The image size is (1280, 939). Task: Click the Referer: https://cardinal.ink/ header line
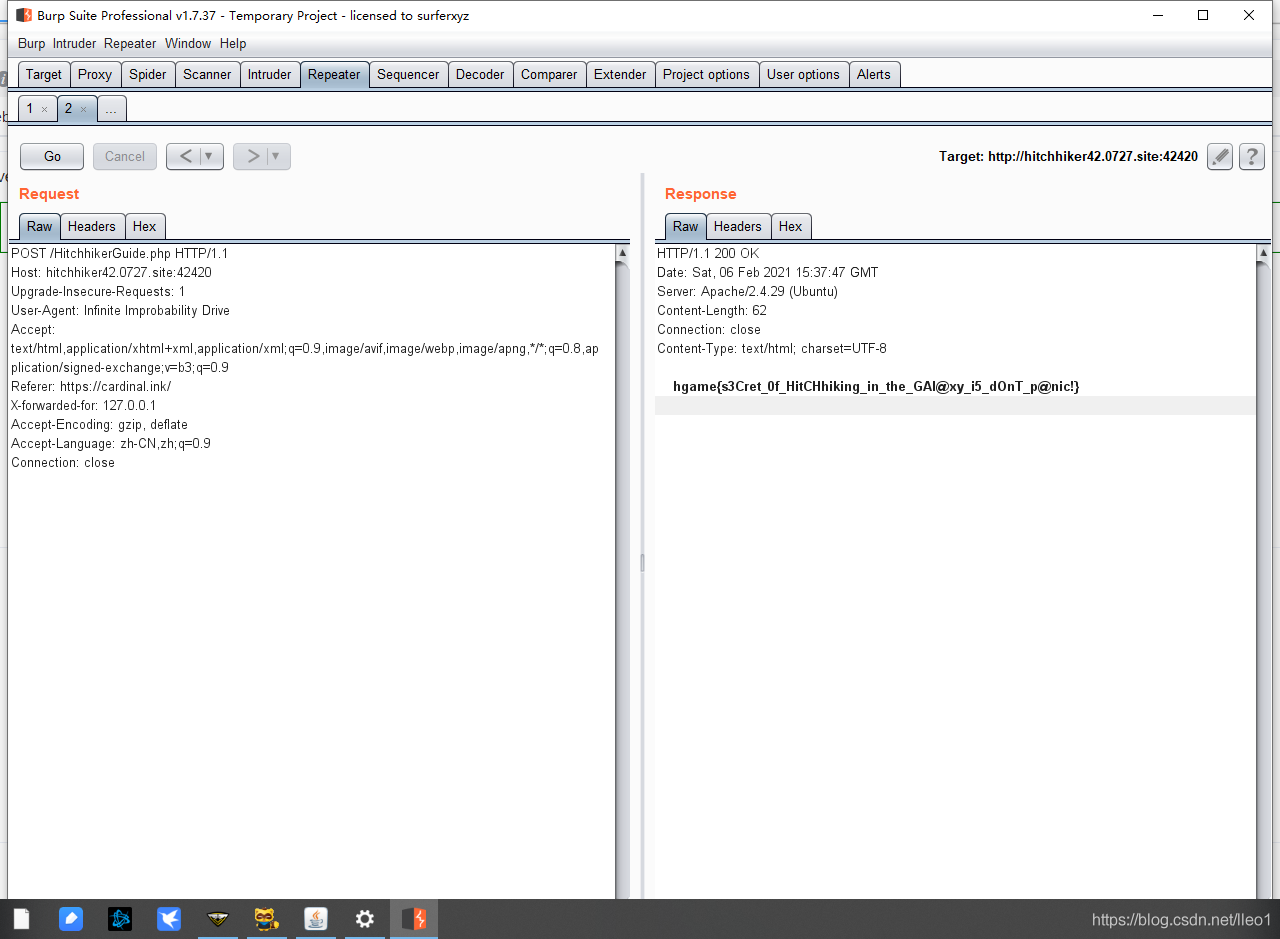91,387
